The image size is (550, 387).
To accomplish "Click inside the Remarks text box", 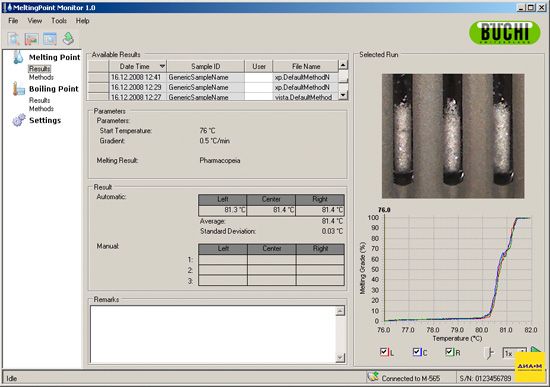I will (213, 334).
